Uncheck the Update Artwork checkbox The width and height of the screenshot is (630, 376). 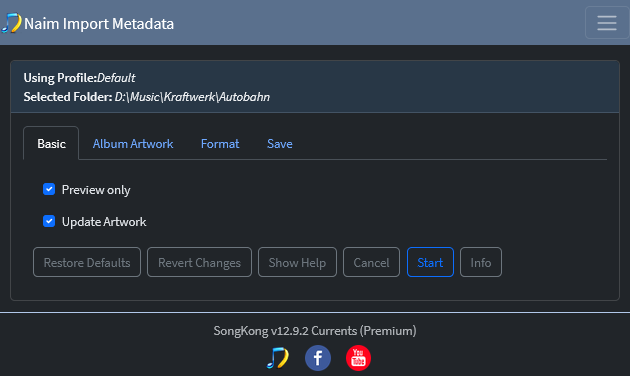coord(49,221)
